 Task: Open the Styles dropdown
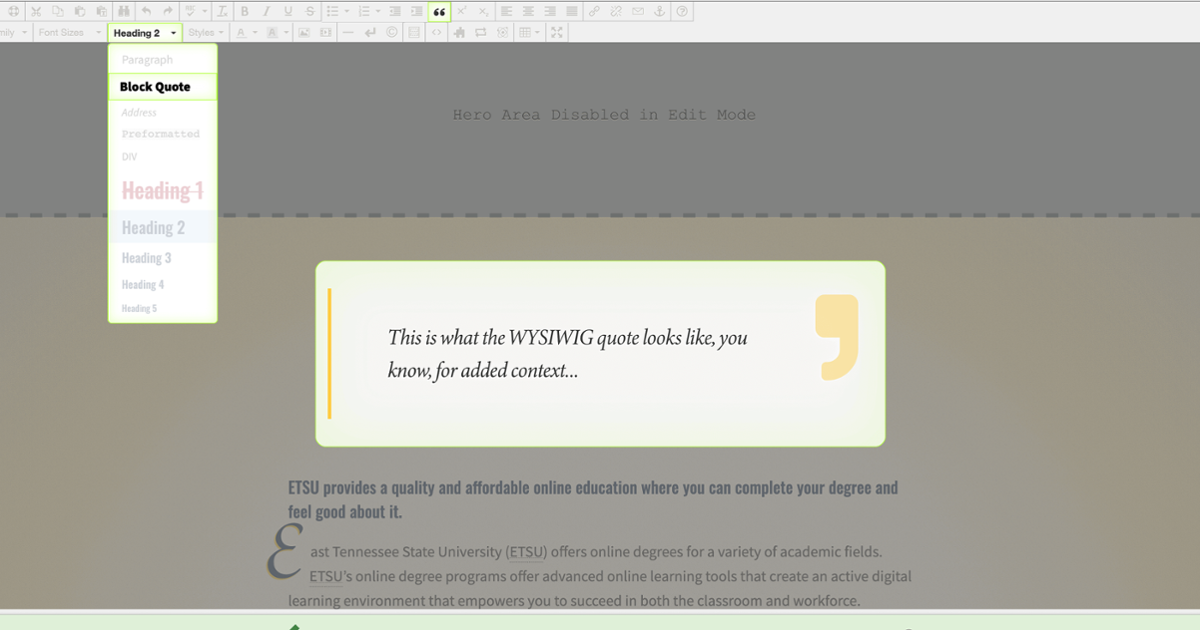tap(205, 32)
